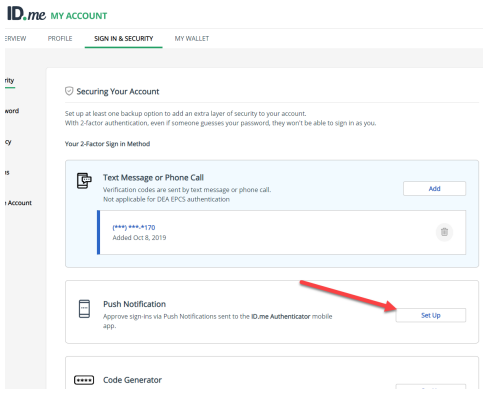Viewport: 488px width, 397px height.
Task: Open the Account item in the left sidebar
Action: tap(19, 203)
